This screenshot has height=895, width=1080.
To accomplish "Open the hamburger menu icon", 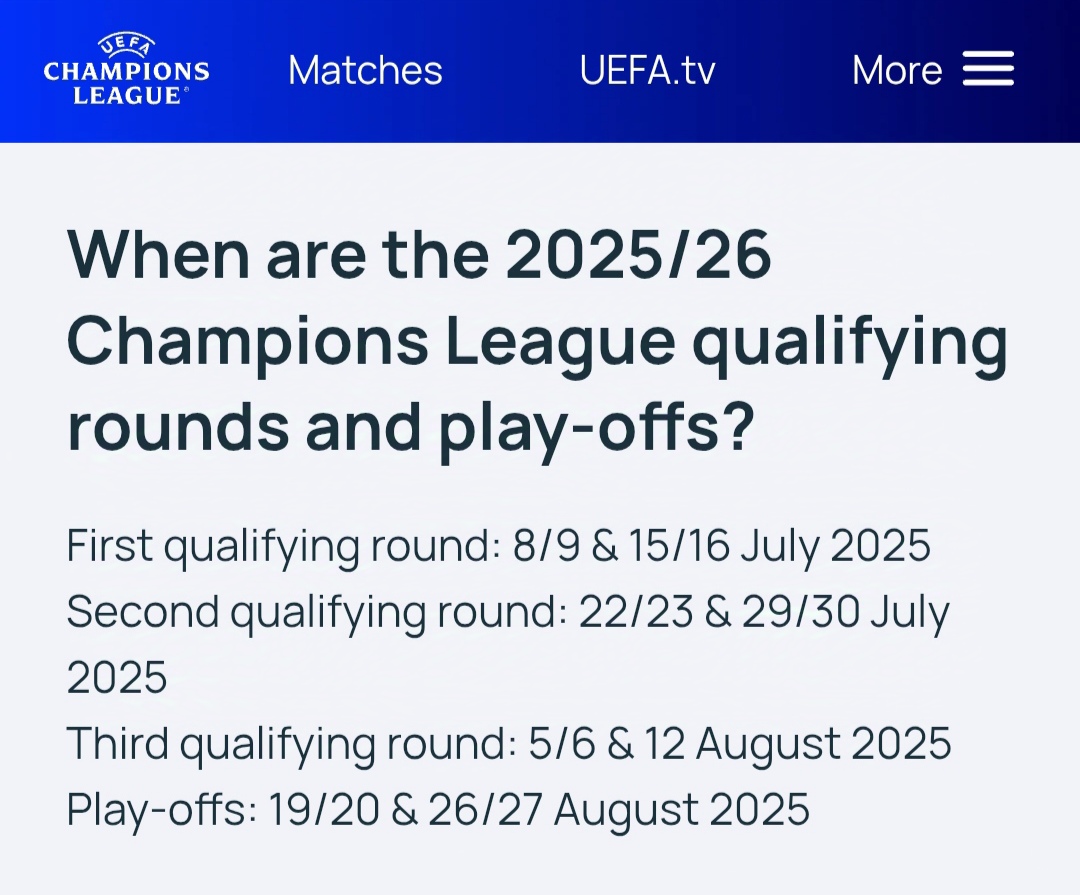I will pos(988,69).
